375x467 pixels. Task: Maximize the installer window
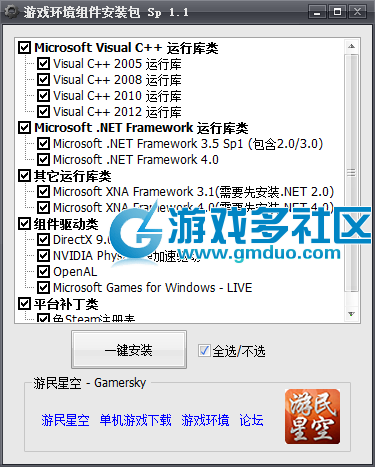pyautogui.click(x=337, y=12)
